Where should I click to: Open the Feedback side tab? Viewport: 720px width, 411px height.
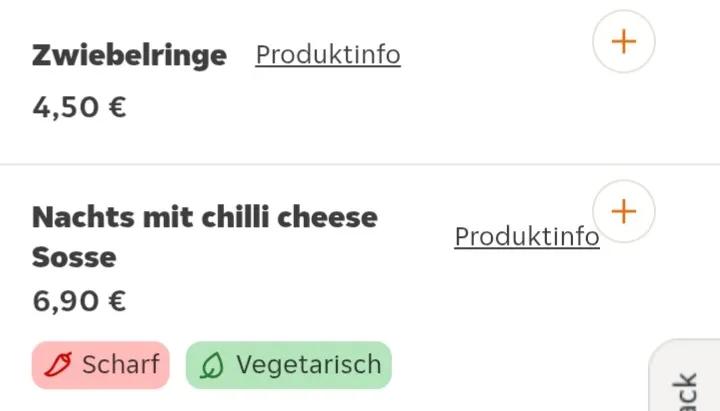point(687,385)
